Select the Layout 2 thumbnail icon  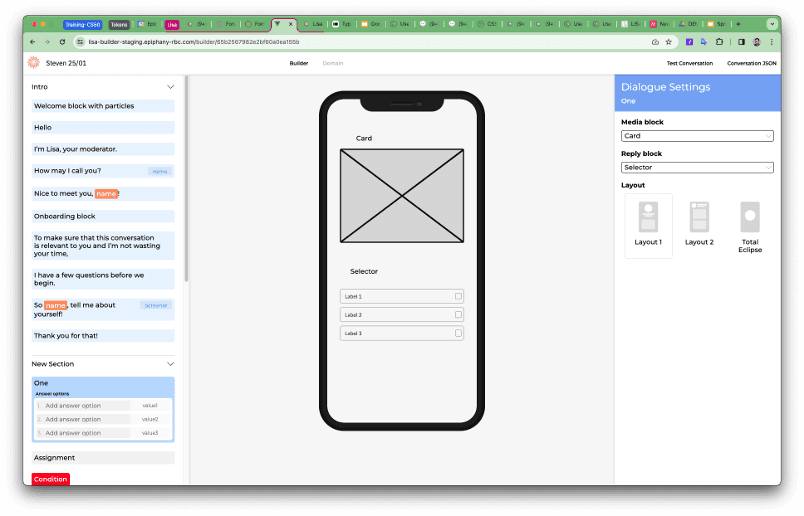pos(699,216)
